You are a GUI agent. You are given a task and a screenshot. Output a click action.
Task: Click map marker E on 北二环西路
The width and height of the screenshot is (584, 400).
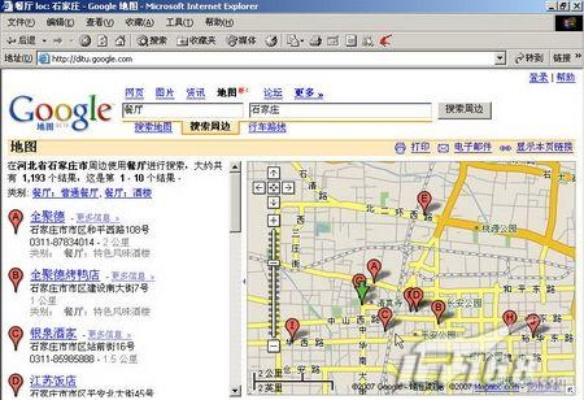[x=425, y=201]
